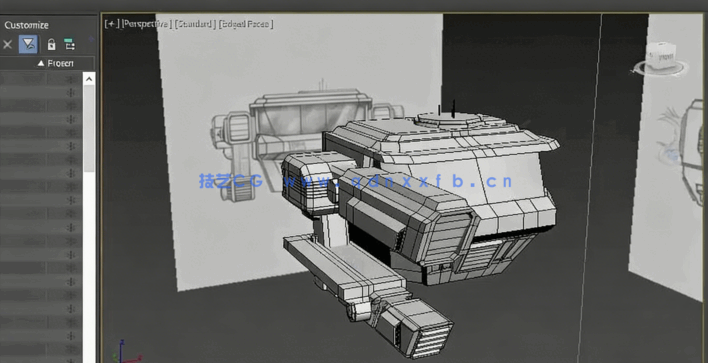This screenshot has width=708, height=363.
Task: Click the padlock lock icon
Action: coord(51,44)
